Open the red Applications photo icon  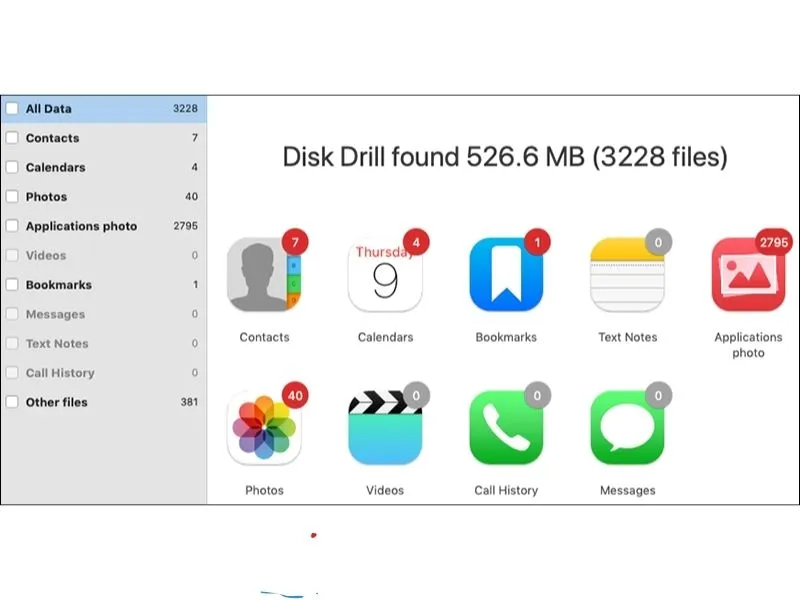pyautogui.click(x=748, y=274)
